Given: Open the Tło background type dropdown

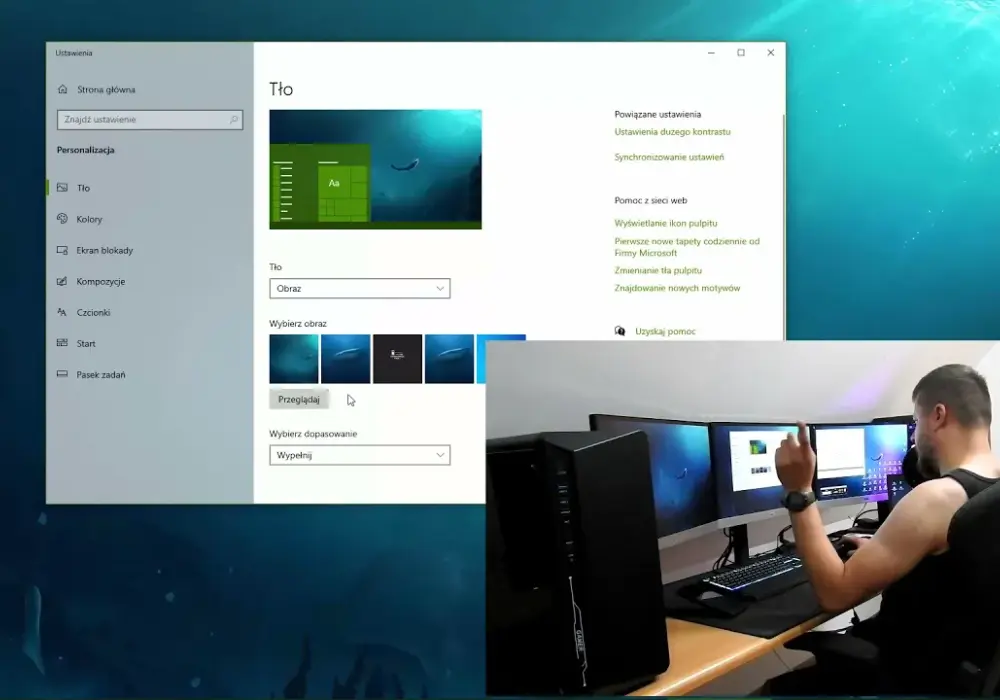Looking at the screenshot, I should 360,288.
